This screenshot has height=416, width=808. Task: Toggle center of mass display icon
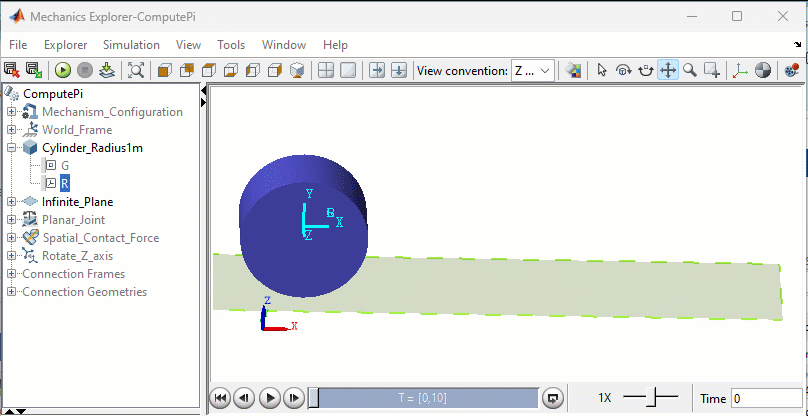coord(763,70)
